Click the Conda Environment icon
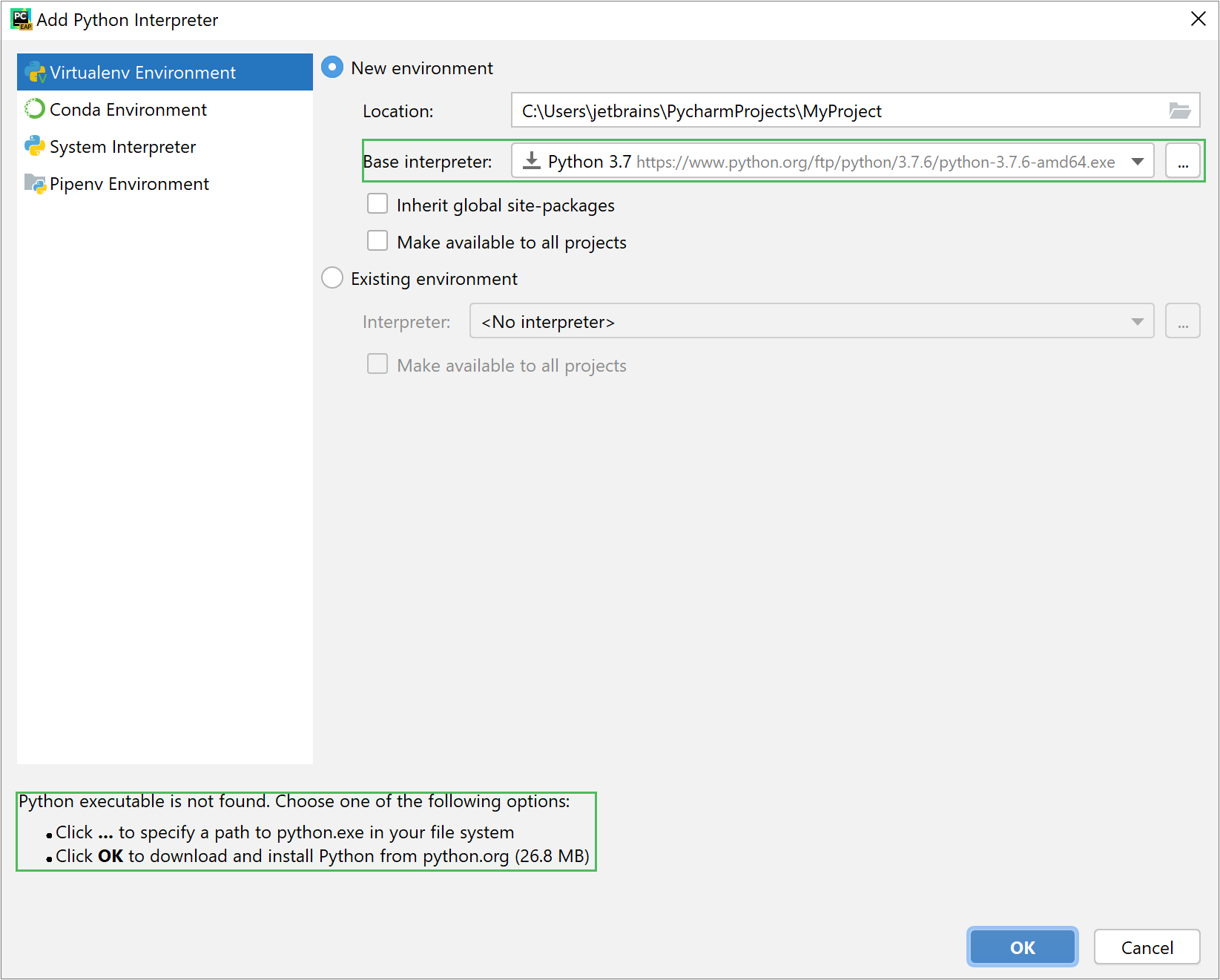 coord(35,108)
